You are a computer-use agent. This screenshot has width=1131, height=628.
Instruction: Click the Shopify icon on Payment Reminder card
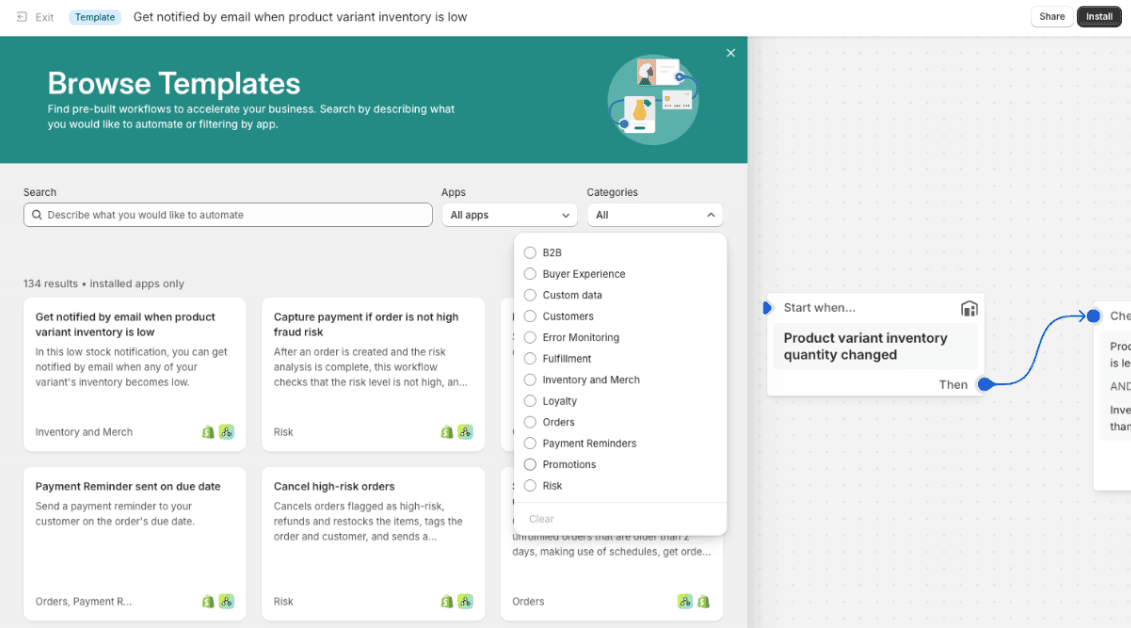point(208,601)
